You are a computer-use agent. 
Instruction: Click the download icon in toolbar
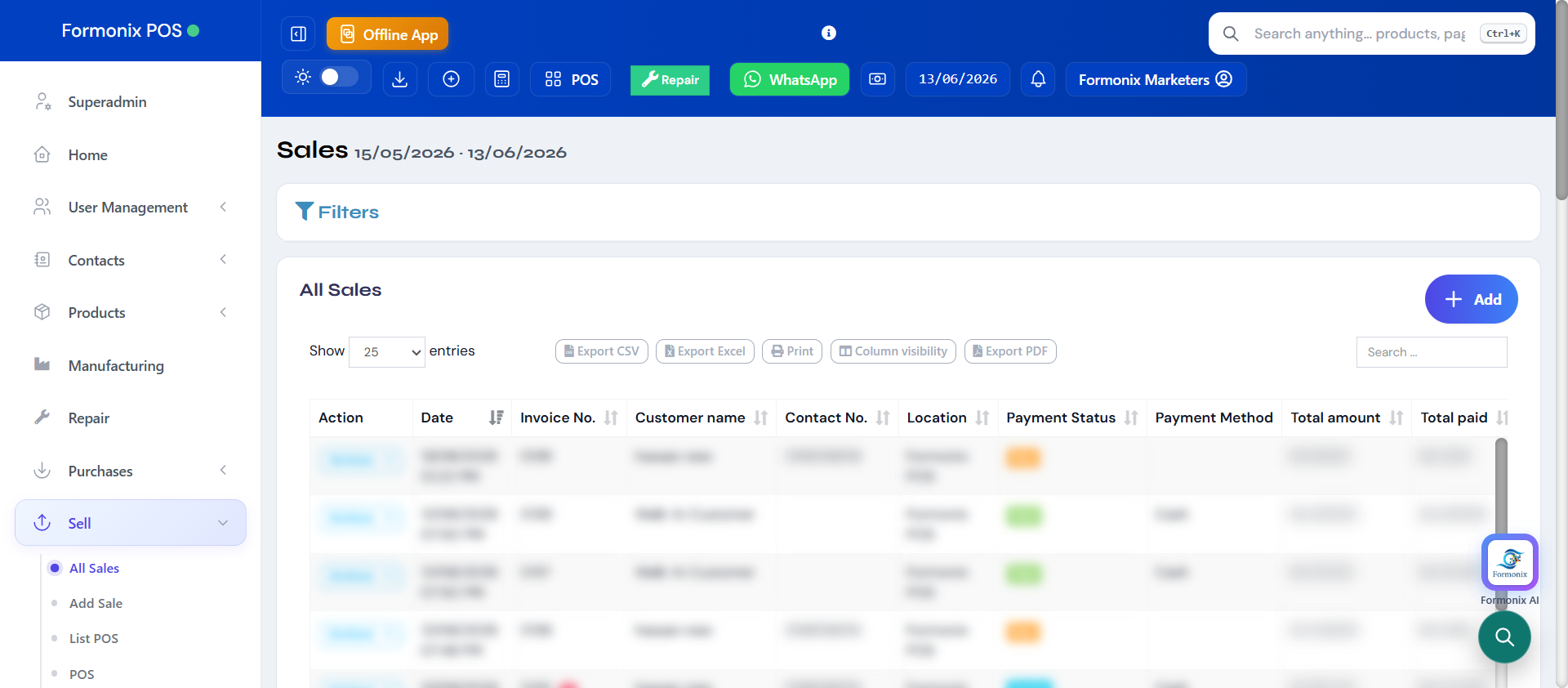point(400,79)
